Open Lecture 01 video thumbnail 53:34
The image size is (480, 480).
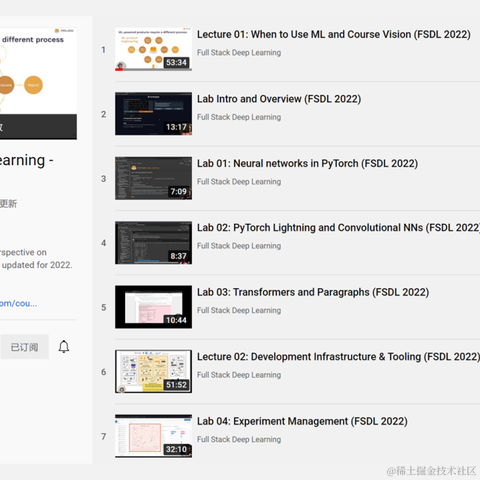click(153, 49)
